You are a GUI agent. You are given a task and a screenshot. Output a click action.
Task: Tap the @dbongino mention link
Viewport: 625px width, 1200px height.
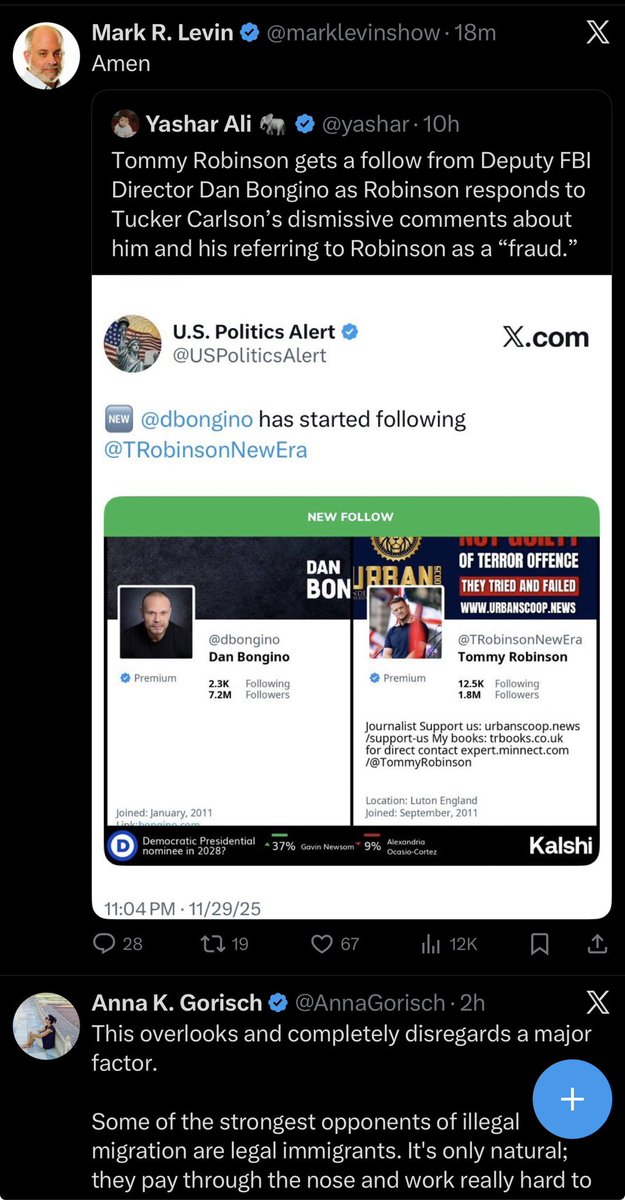(208, 419)
